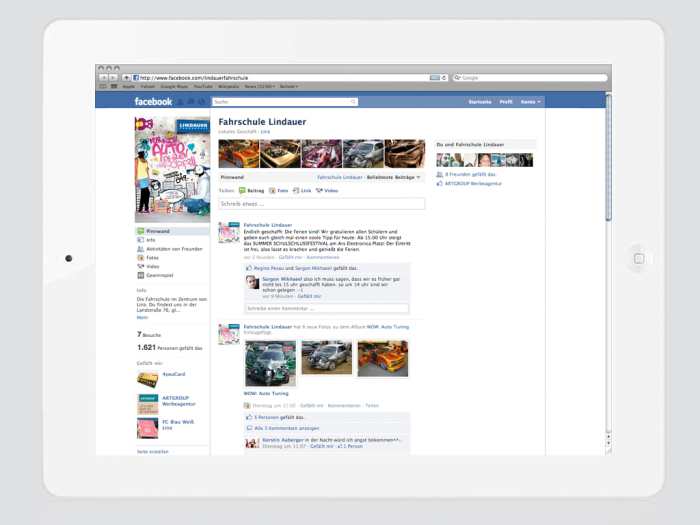Open the News bookmarks folder dropdown
Image resolution: width=700 pixels, height=525 pixels.
coord(259,87)
